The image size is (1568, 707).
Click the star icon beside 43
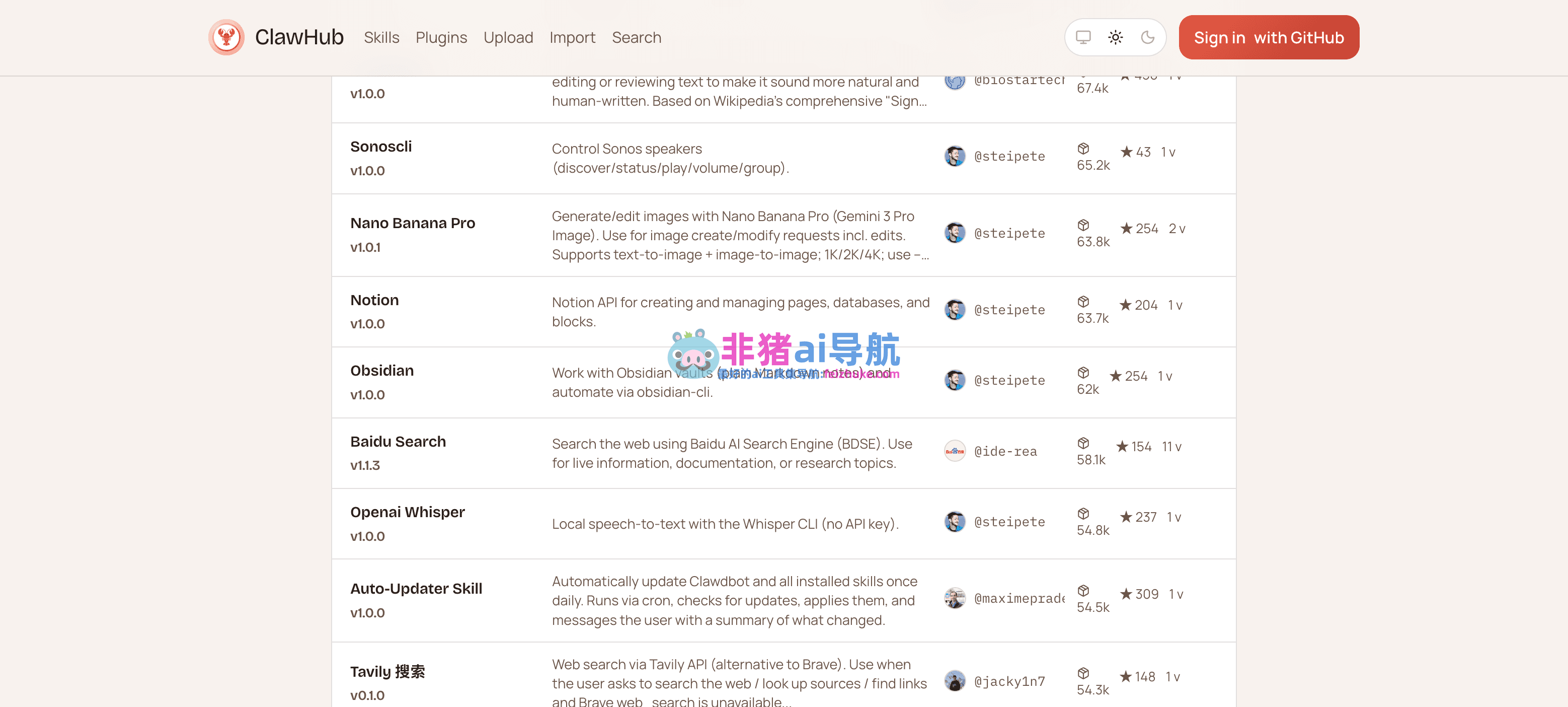(1127, 152)
